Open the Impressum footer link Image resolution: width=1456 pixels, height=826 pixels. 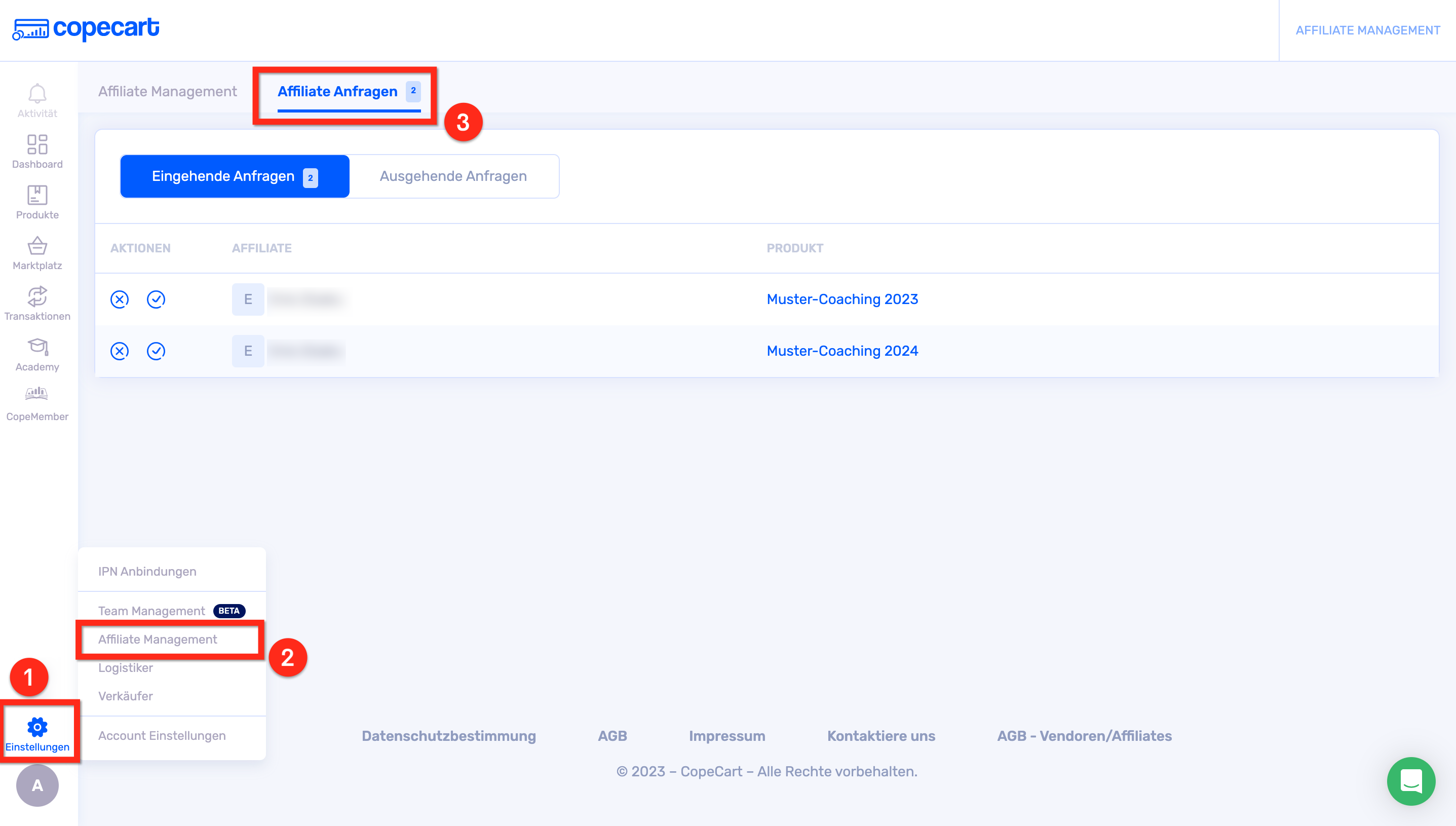point(727,736)
